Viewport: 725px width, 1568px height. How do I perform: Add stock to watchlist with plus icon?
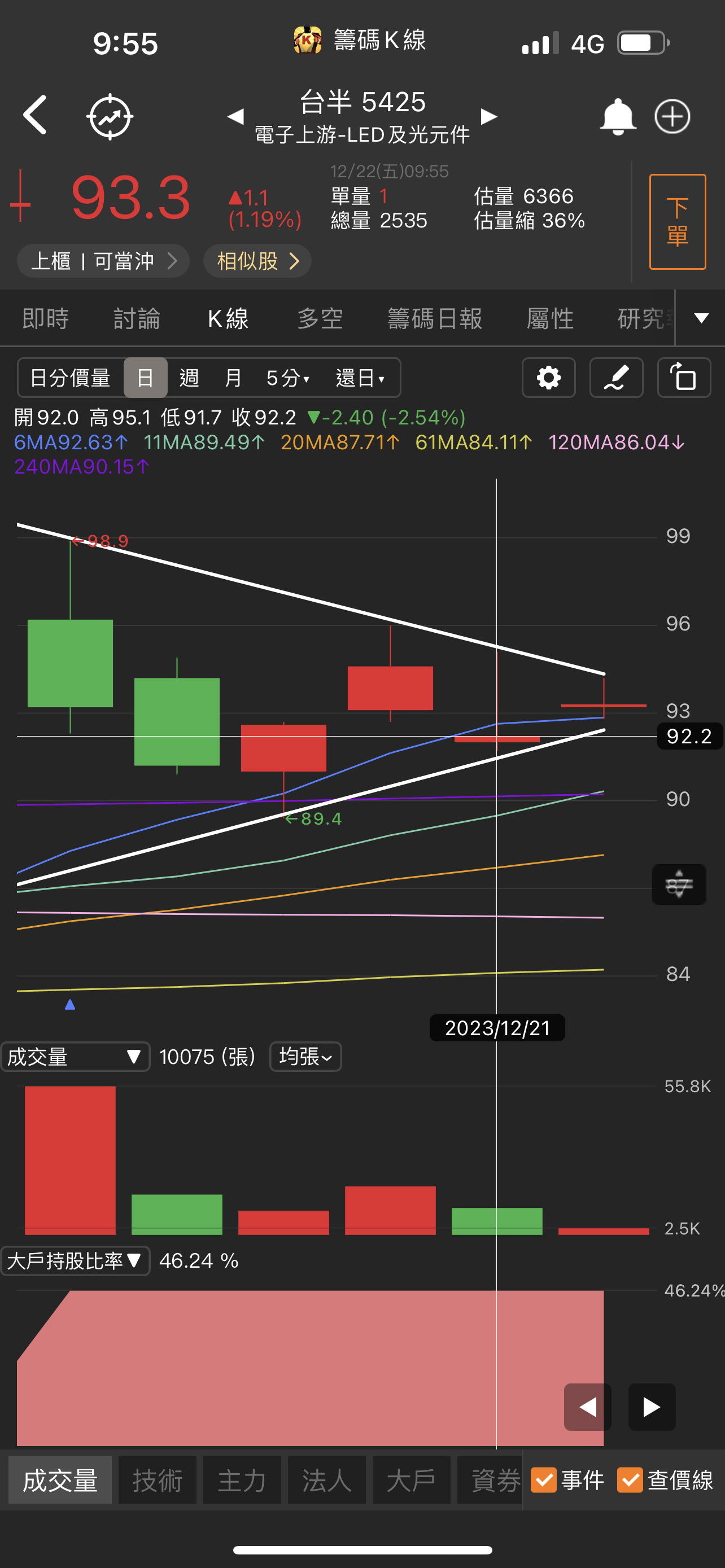coord(672,116)
